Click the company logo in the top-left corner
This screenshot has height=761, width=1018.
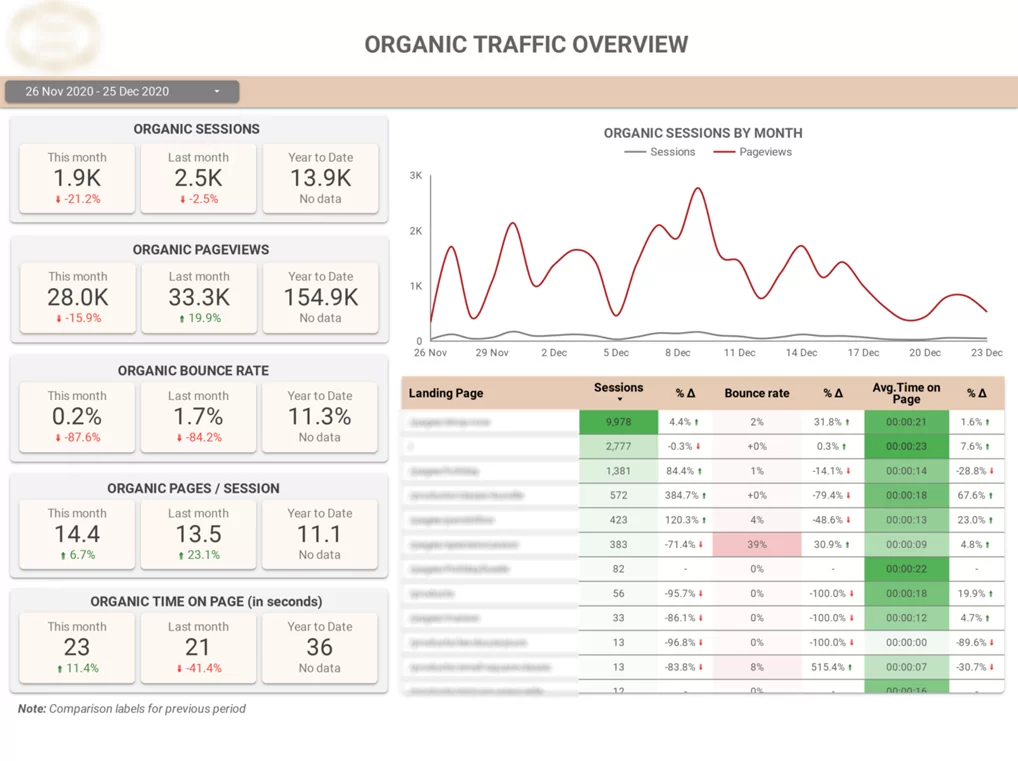[x=54, y=37]
